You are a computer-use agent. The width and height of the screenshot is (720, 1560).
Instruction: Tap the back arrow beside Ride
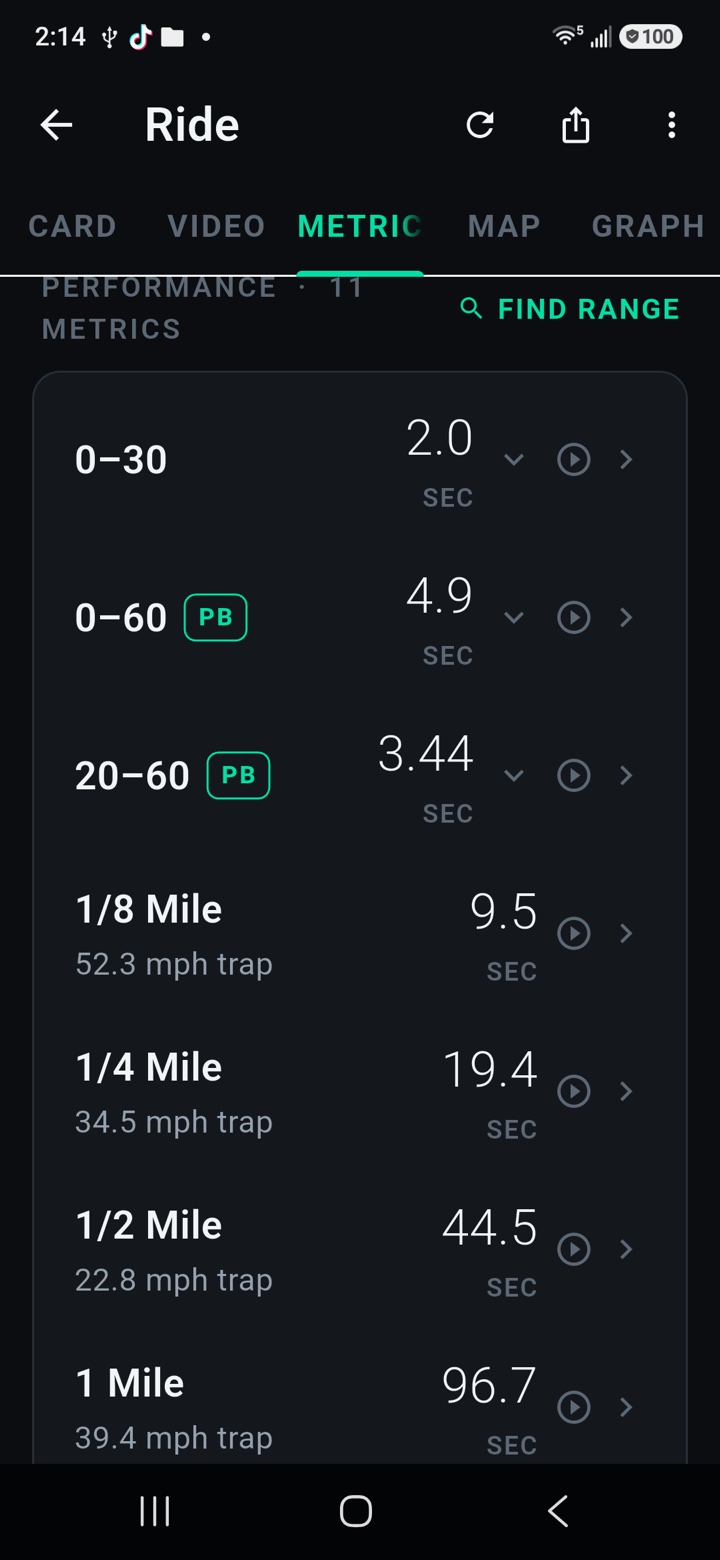(x=56, y=125)
